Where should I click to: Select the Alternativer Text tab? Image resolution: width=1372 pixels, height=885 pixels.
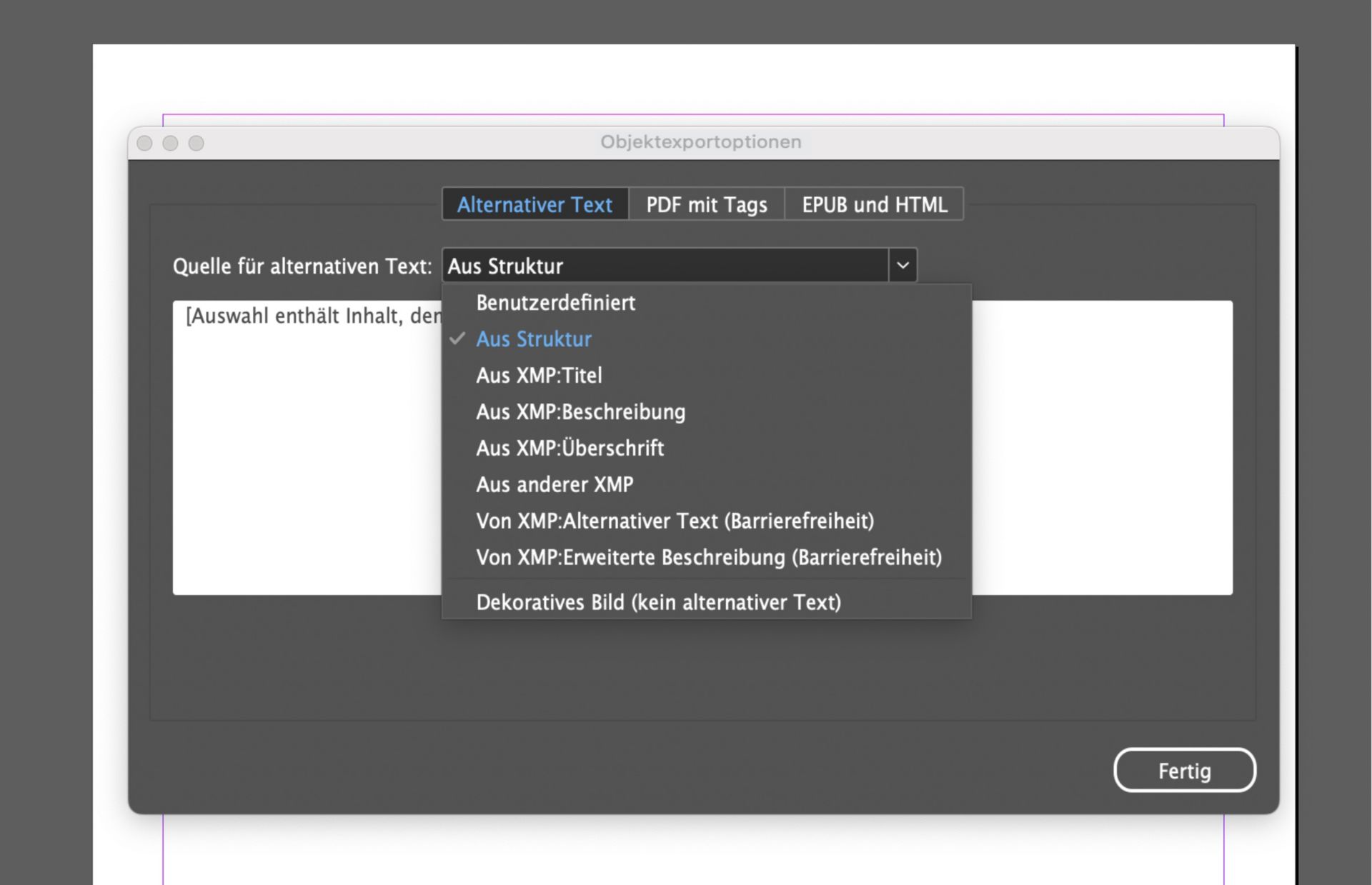point(536,204)
